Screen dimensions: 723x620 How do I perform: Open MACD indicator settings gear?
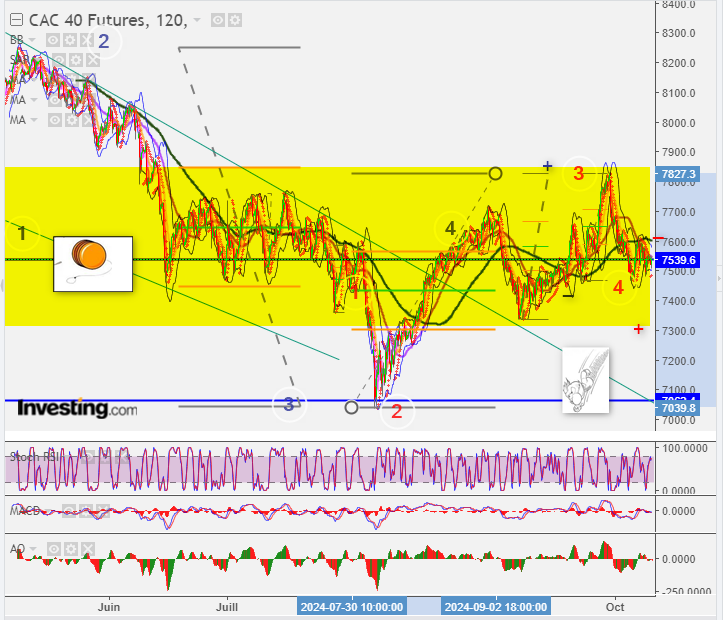tap(86, 511)
